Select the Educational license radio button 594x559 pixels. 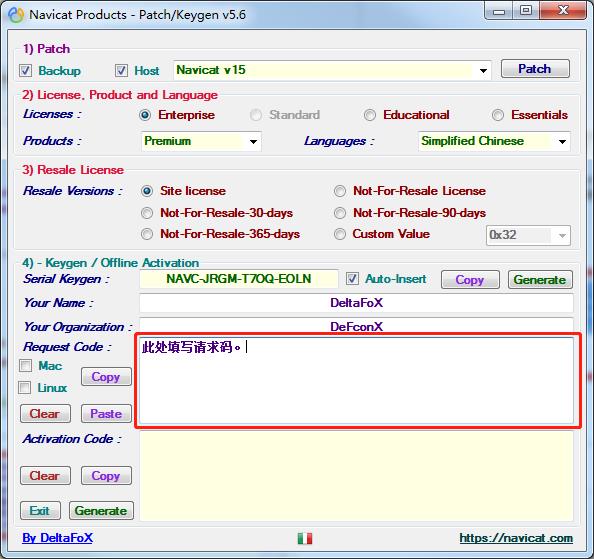click(x=370, y=115)
